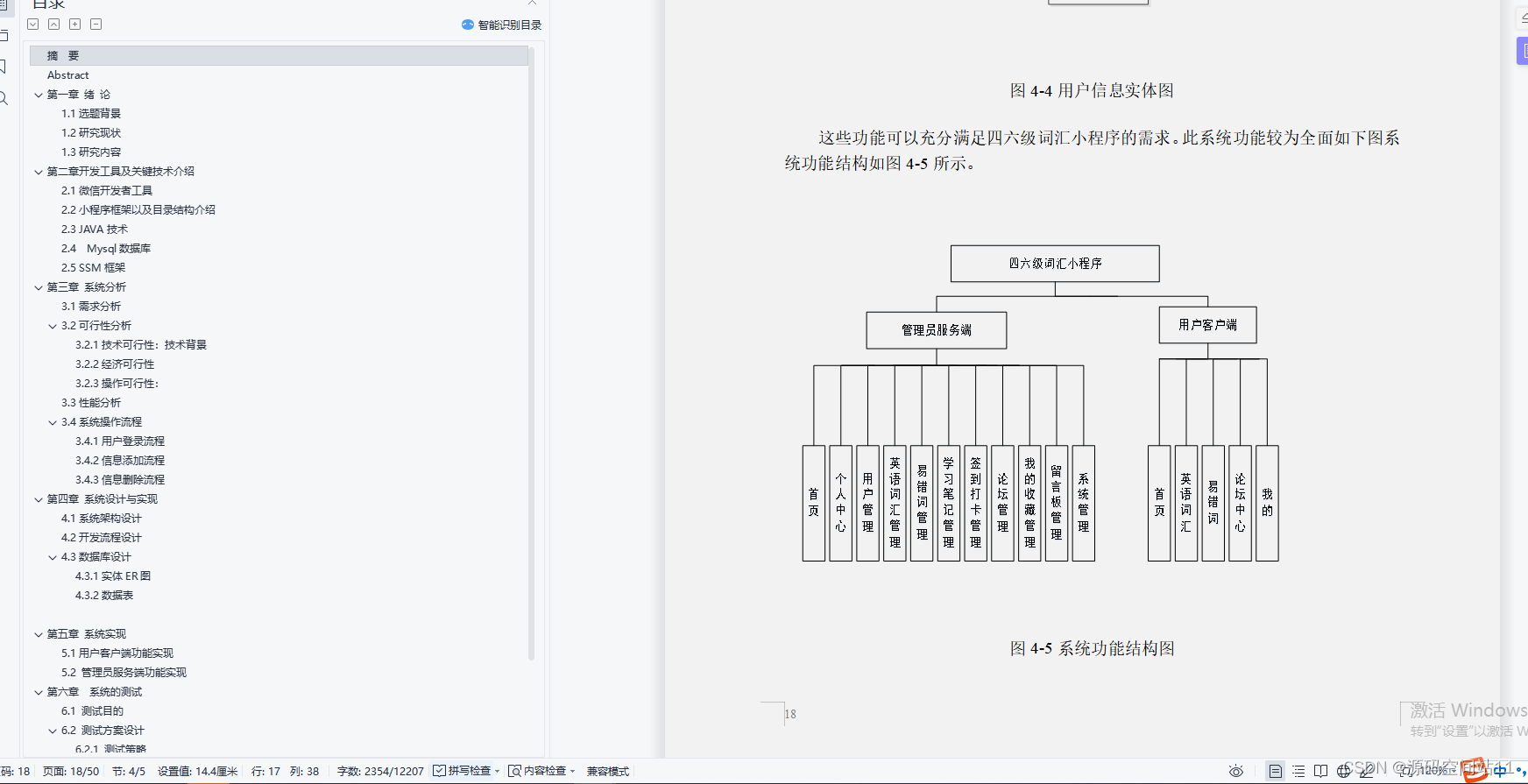Click the 用户客户端 diagram box
The image size is (1528, 784).
tap(1208, 325)
